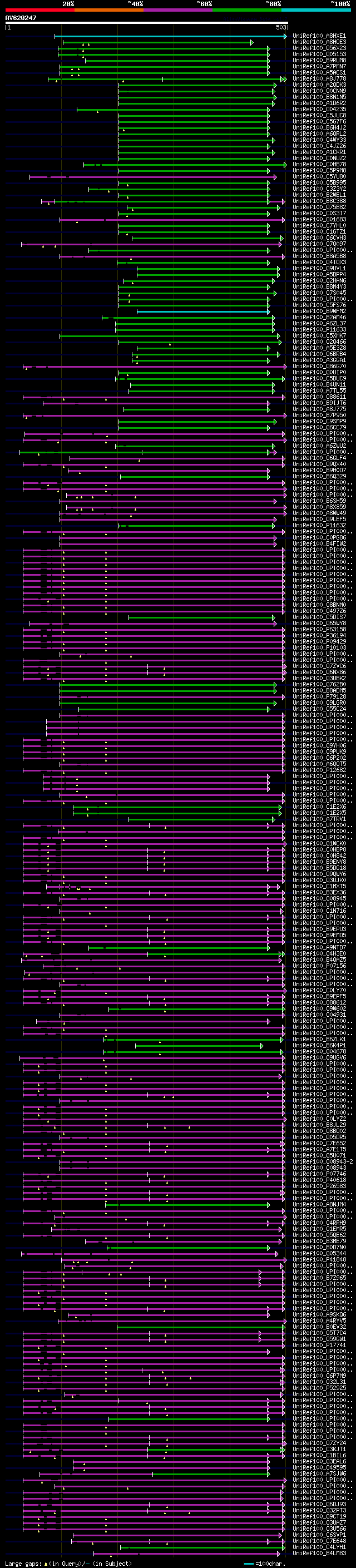
Task: Open hit UniRef100_A5DPP4
Action: [319, 275]
